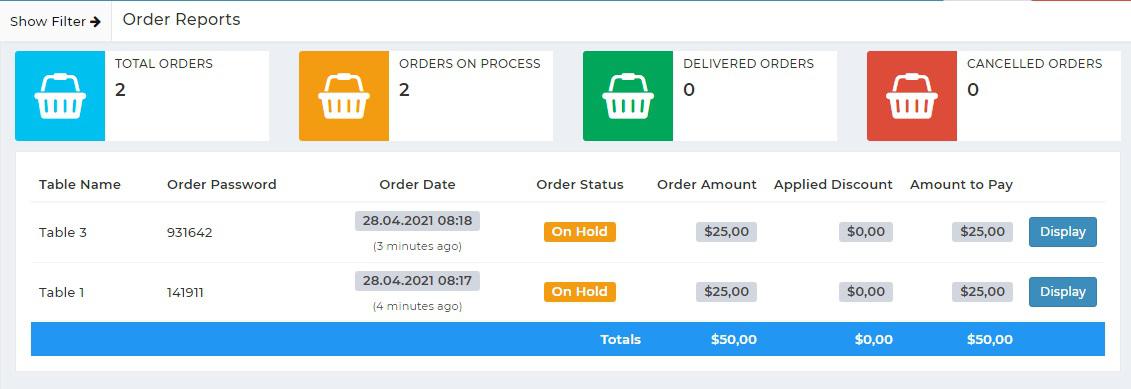Image resolution: width=1131 pixels, height=389 pixels.
Task: Click the On Hold status of Table 3
Action: point(580,232)
